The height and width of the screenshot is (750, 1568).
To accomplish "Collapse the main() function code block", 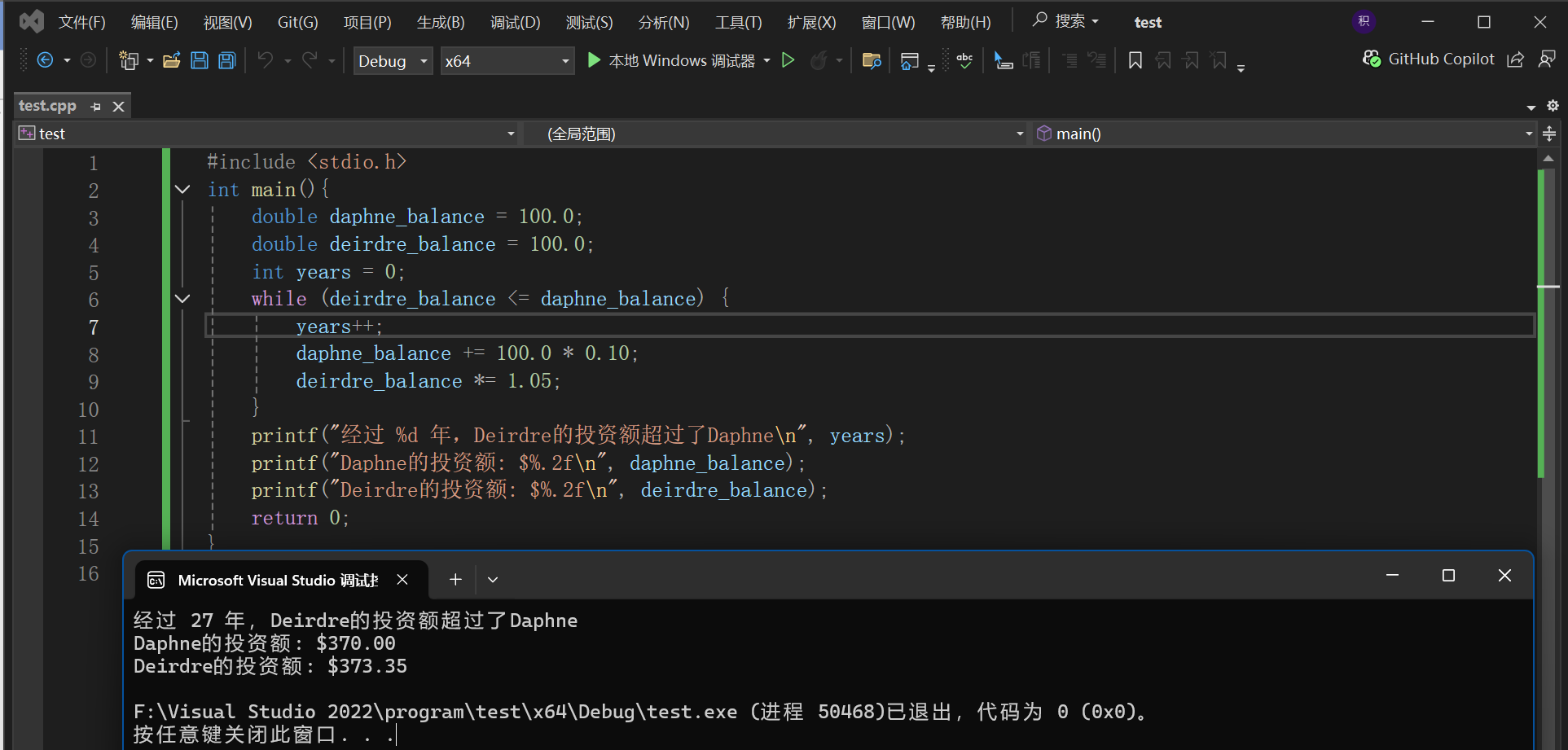I will 182,190.
